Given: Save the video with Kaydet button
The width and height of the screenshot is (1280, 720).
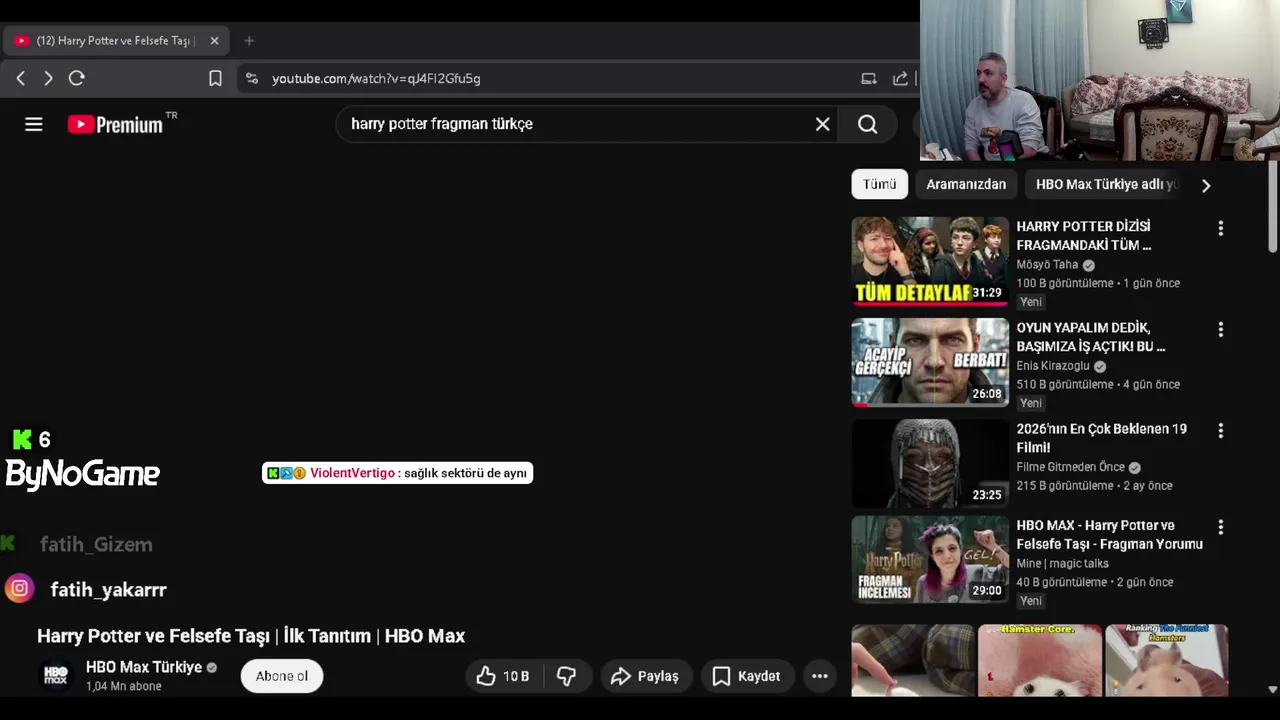Looking at the screenshot, I should coord(746,676).
